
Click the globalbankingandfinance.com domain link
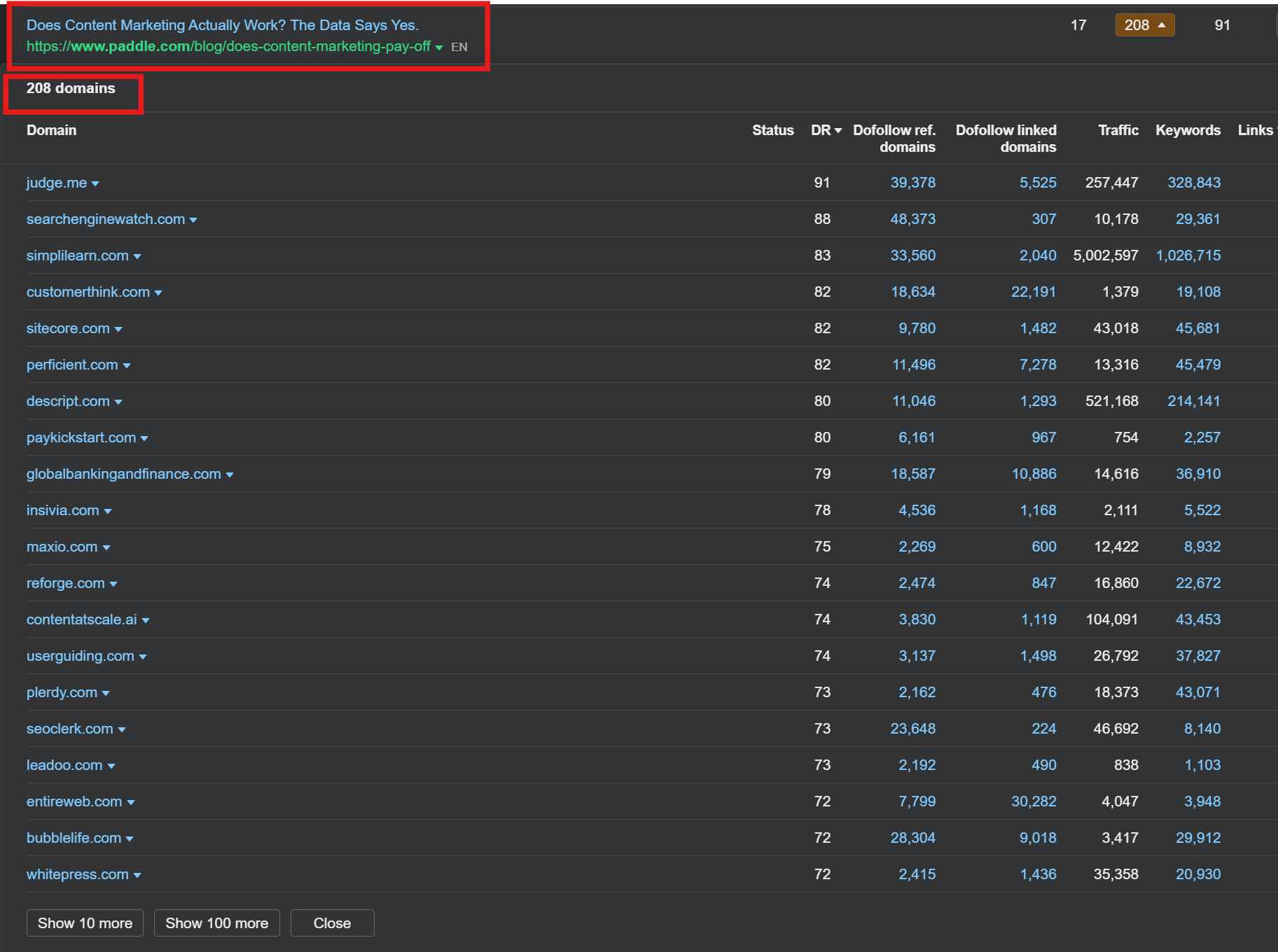(x=124, y=474)
